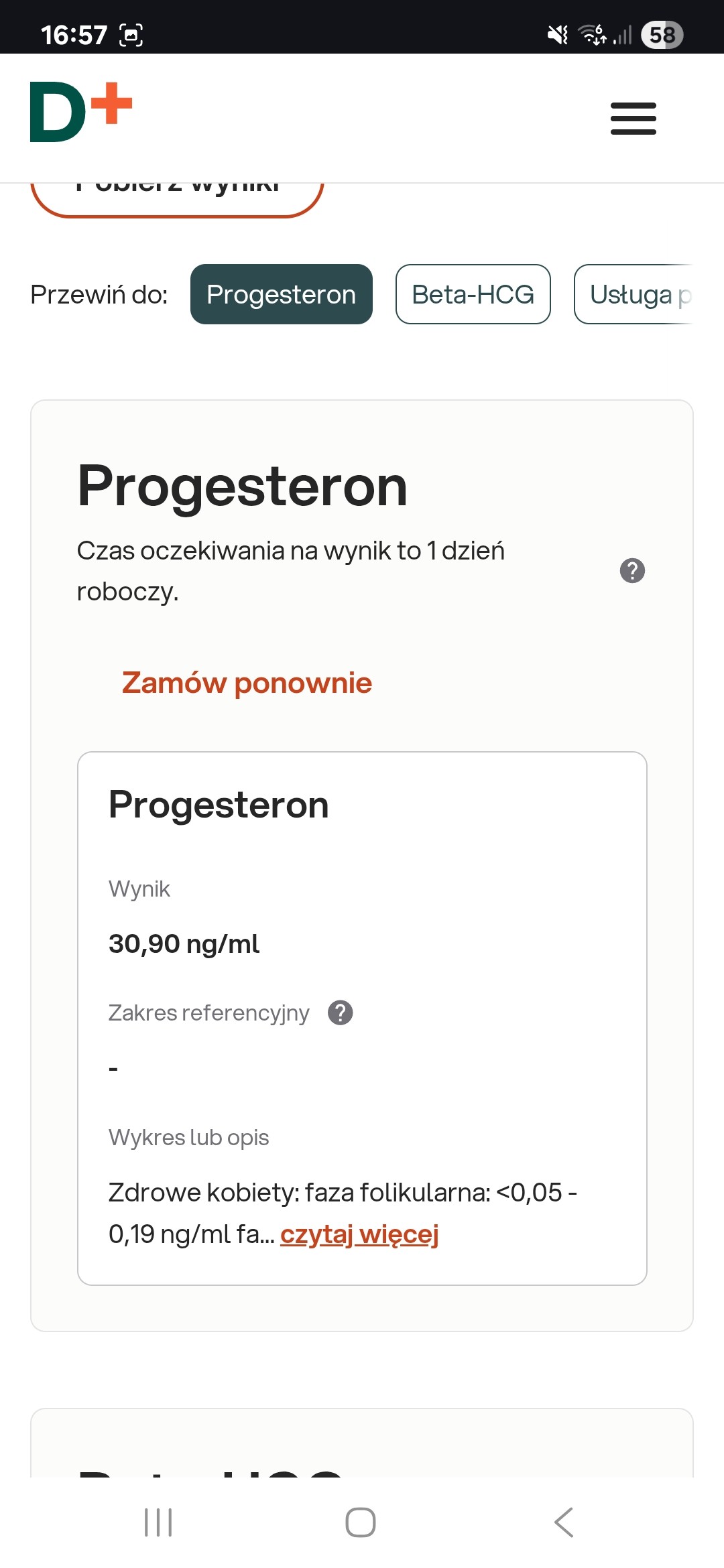This screenshot has width=724, height=1568.
Task: Tap the muted sound status icon
Action: pyautogui.click(x=557, y=35)
